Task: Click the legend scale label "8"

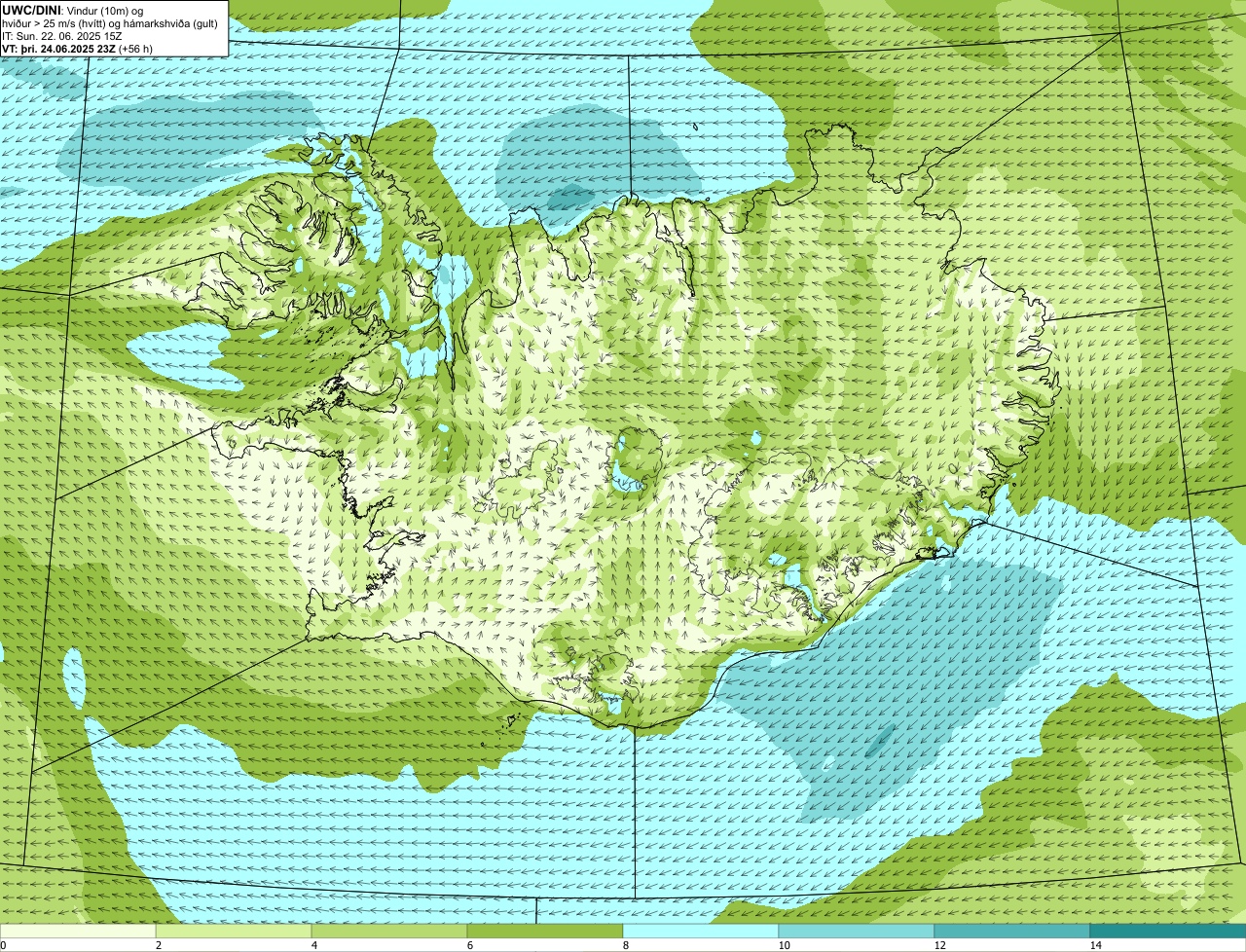Action: (625, 945)
